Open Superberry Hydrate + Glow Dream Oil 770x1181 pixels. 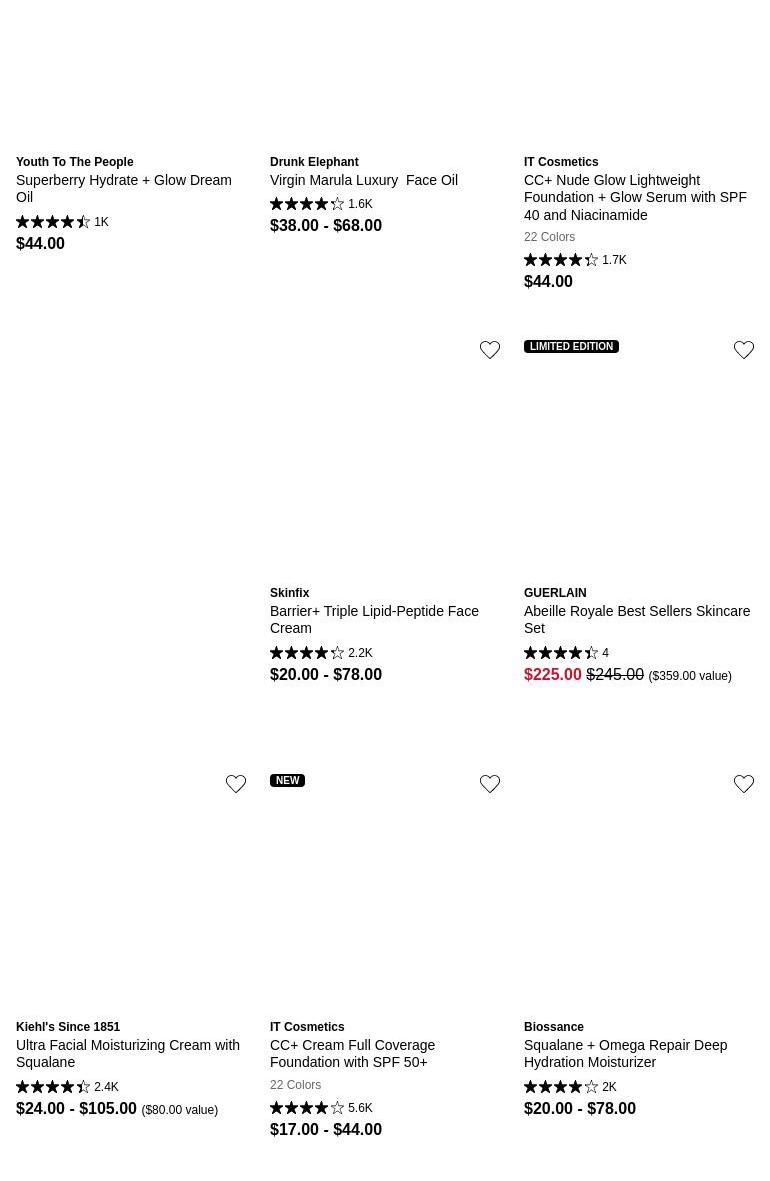pos(123,188)
